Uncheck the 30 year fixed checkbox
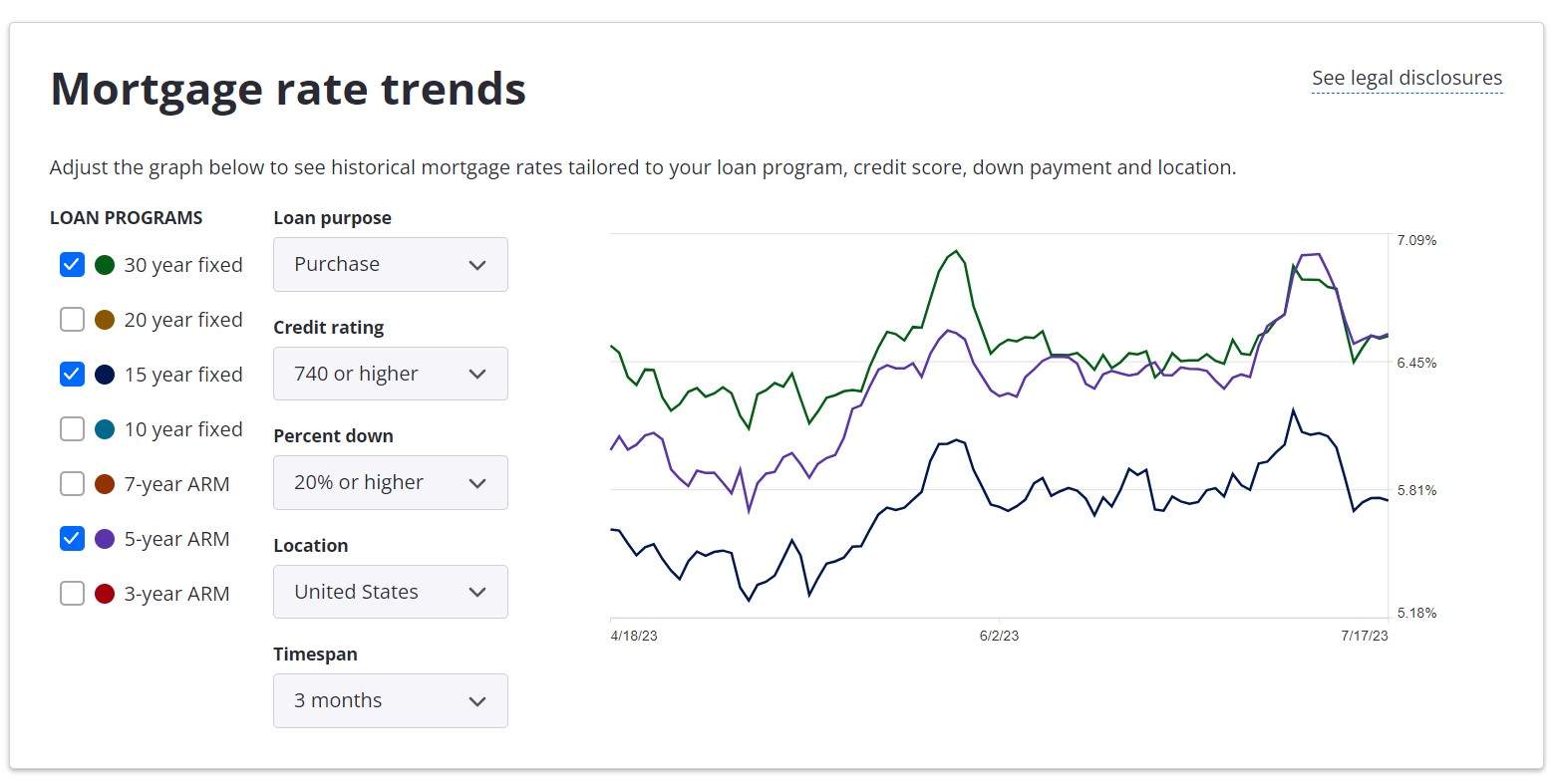1552x784 pixels. click(72, 265)
